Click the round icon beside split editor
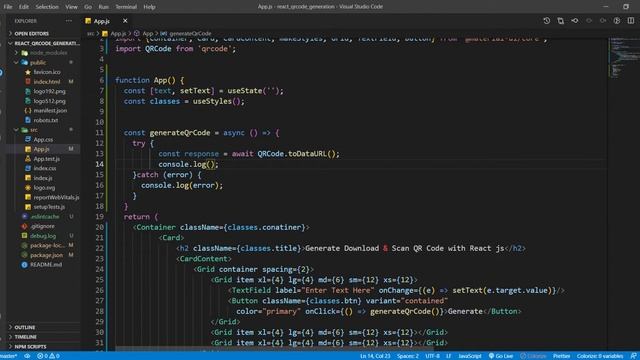Screen dimensions: 640x360 pos(617,21)
